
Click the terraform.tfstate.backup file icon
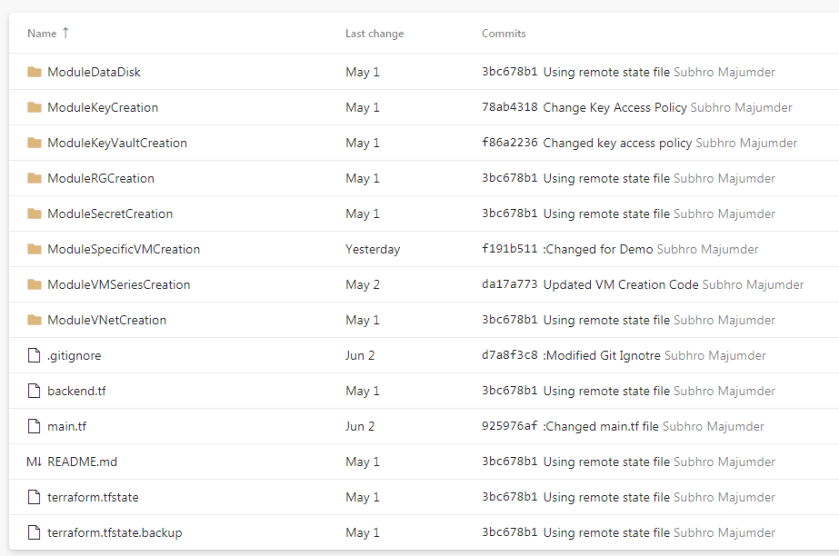coord(34,533)
